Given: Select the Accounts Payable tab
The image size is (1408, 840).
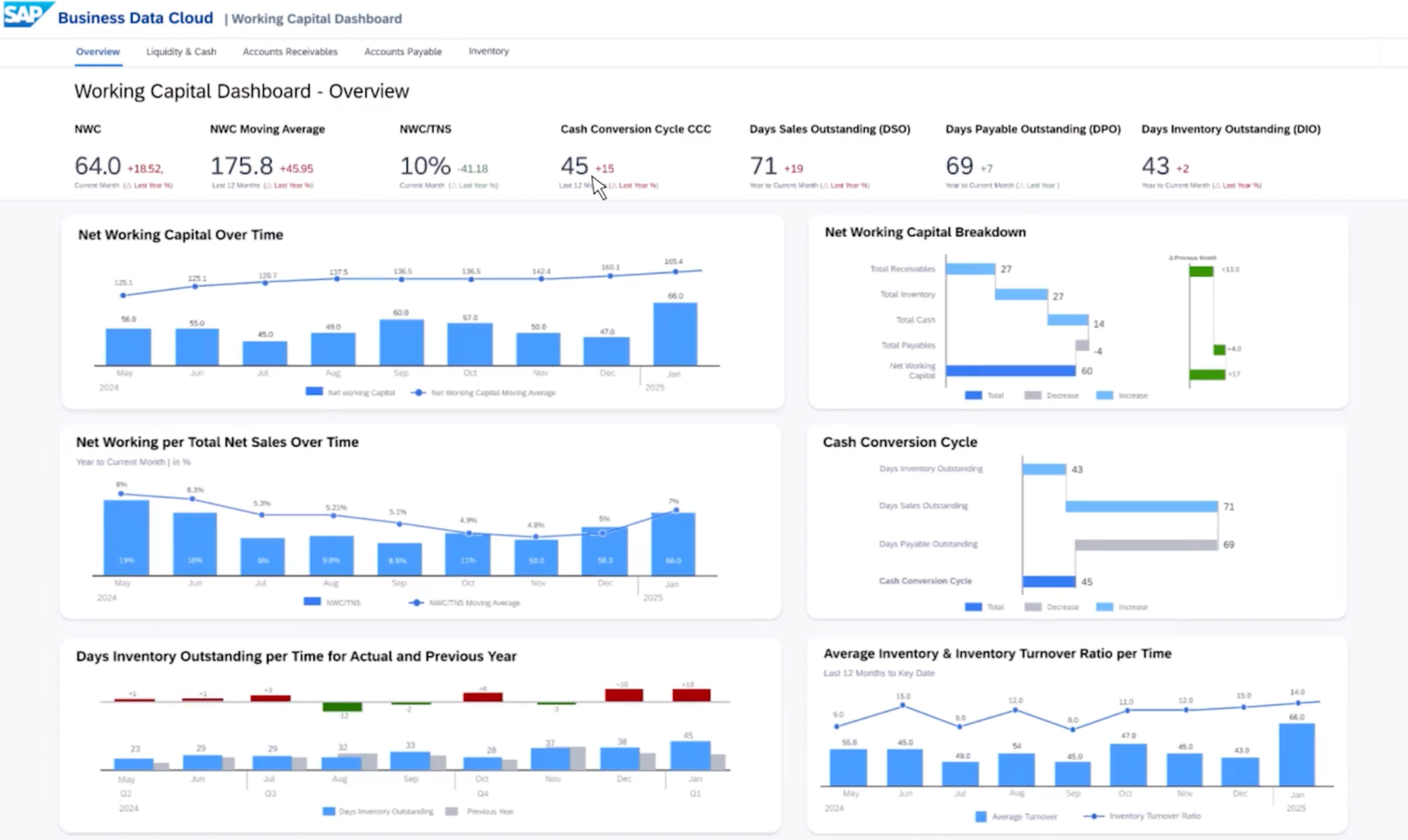Looking at the screenshot, I should pos(403,52).
